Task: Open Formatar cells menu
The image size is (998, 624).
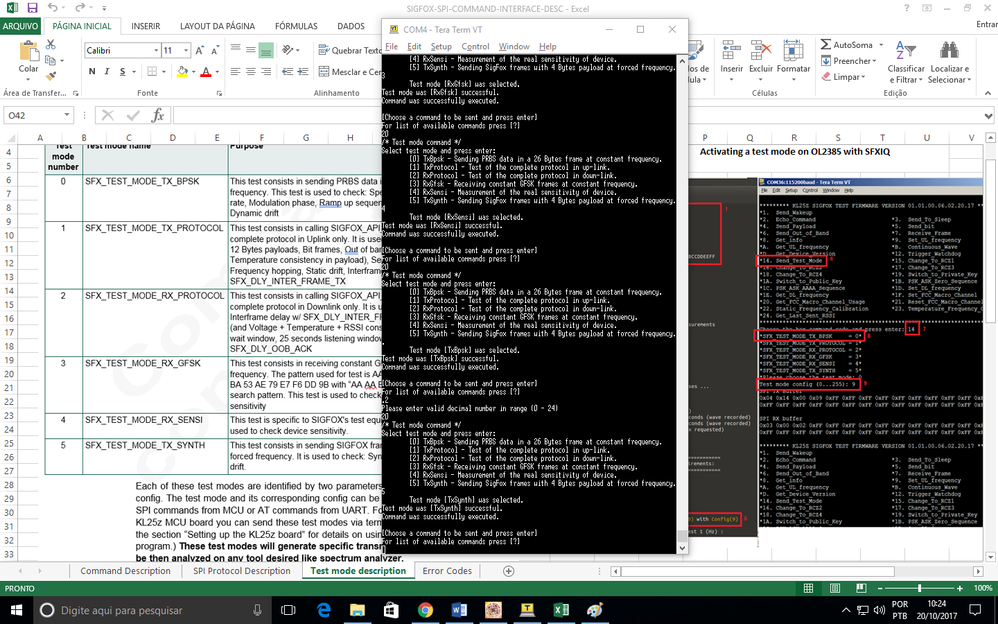Action: pos(793,61)
